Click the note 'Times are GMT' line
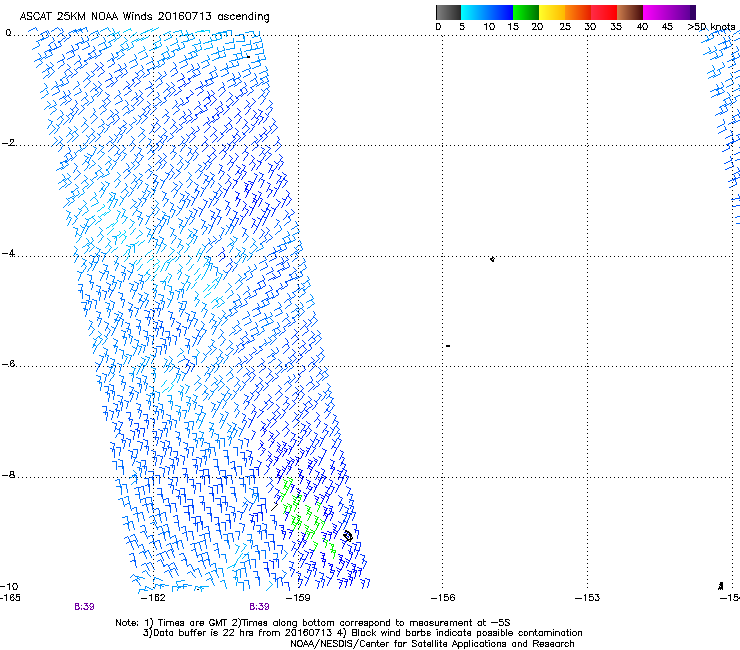The width and height of the screenshot is (740, 650). pos(313,623)
